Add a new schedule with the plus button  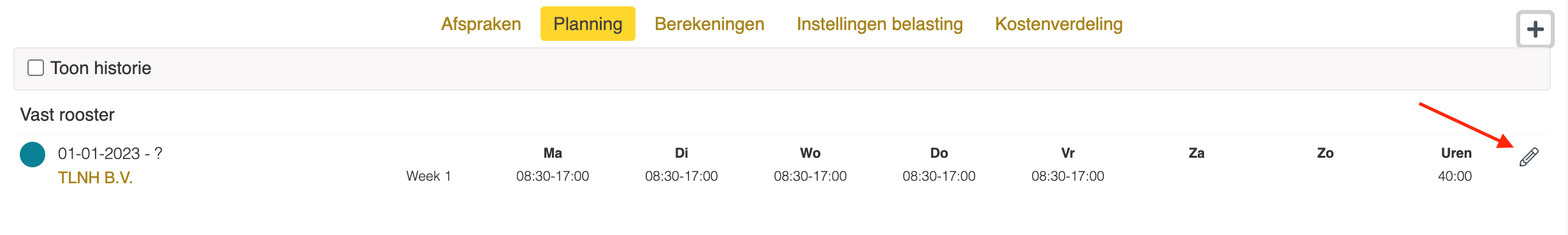point(1535,29)
